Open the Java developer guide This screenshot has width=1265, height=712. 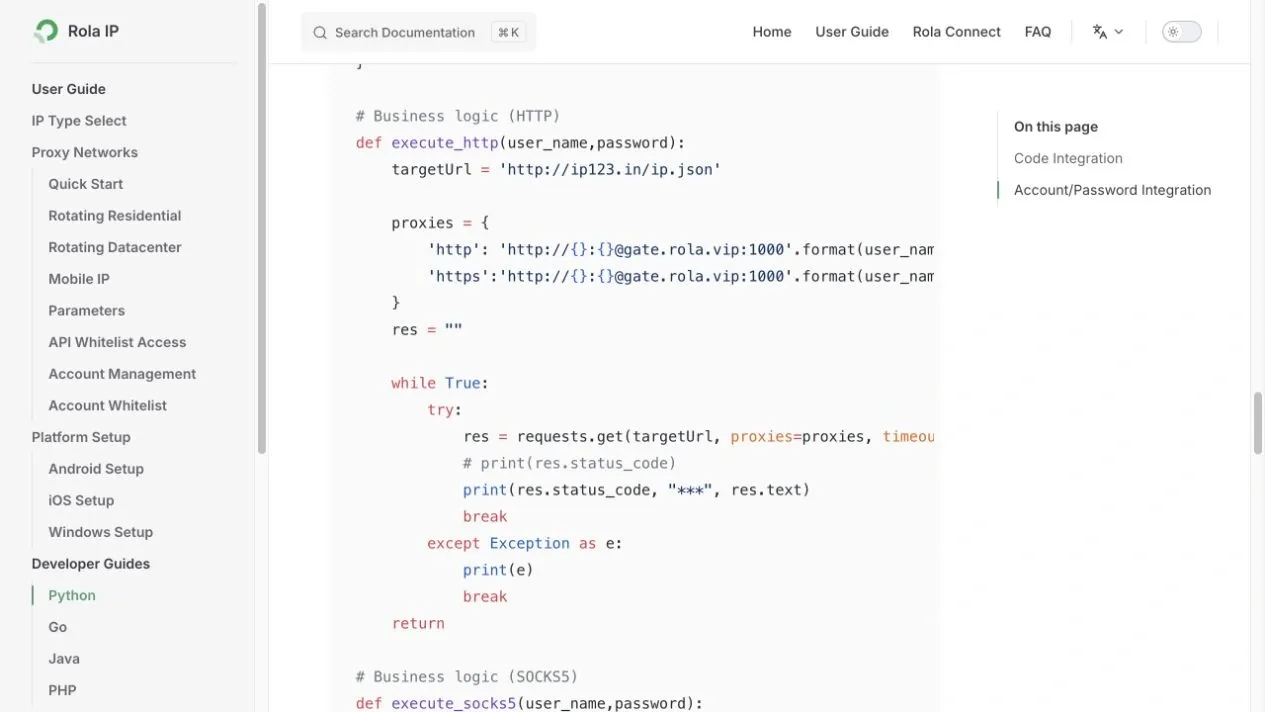tap(64, 659)
